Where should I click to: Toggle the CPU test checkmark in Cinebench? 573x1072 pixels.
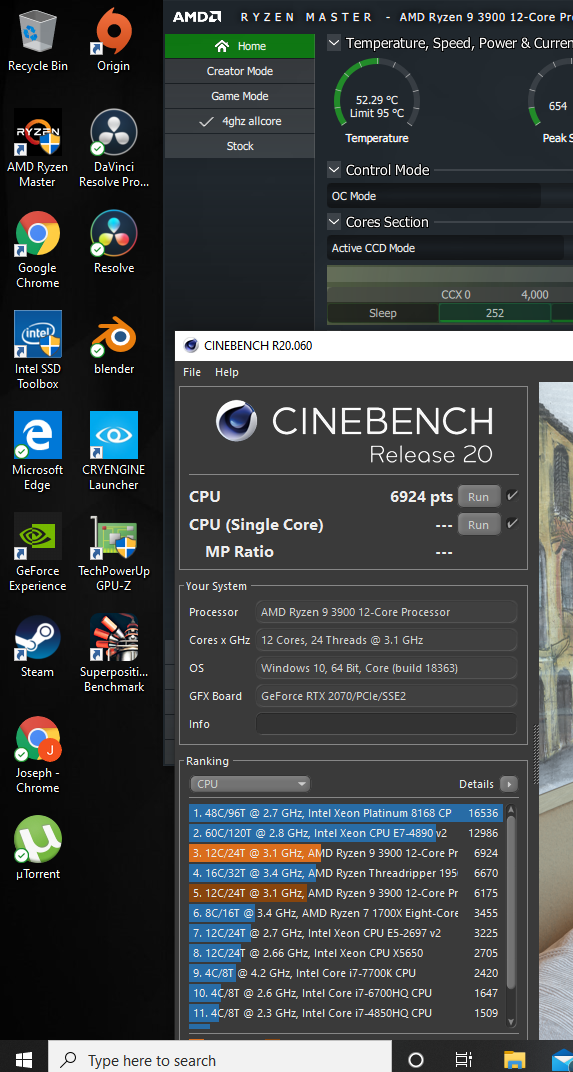(x=511, y=496)
